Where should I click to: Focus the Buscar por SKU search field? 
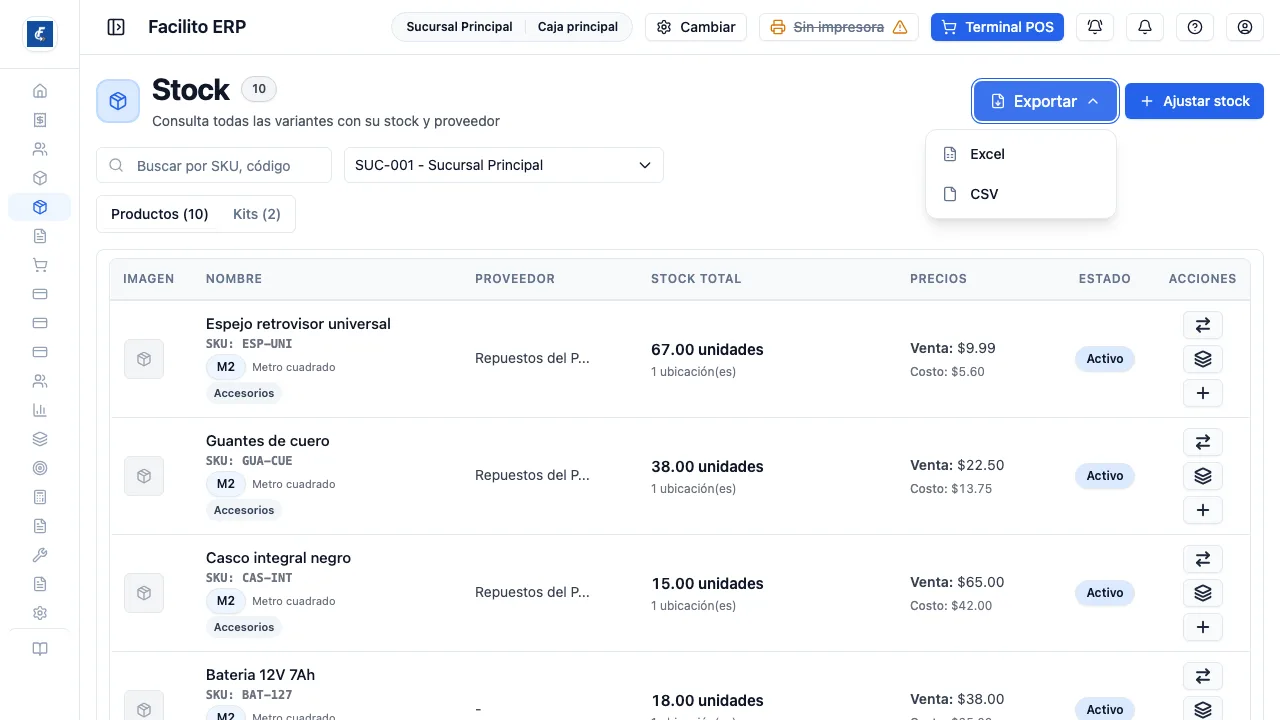pyautogui.click(x=214, y=165)
